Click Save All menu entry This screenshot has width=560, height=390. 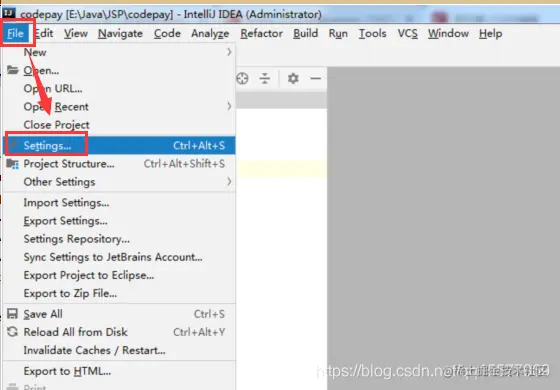pos(119,314)
